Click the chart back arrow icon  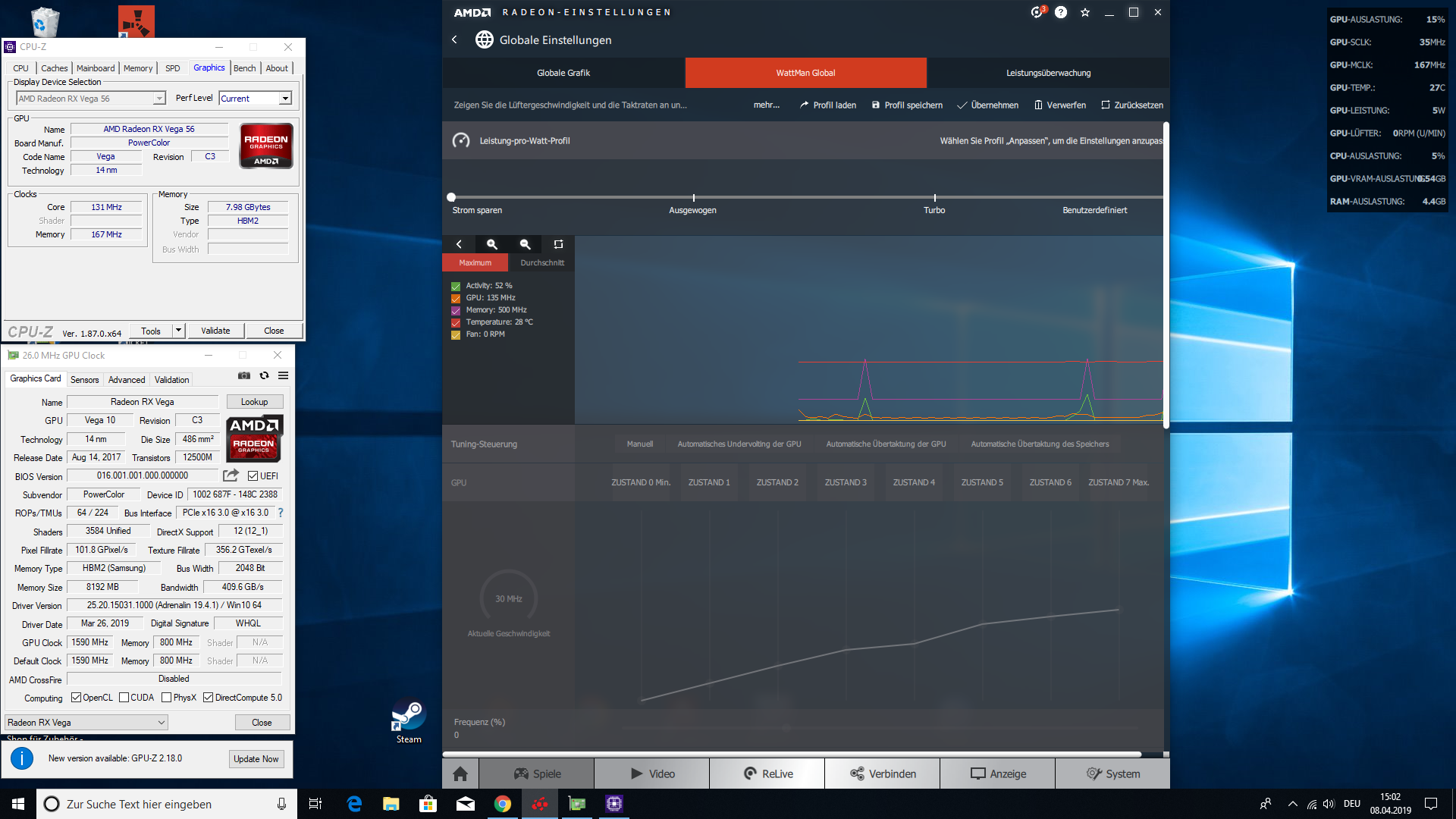459,244
